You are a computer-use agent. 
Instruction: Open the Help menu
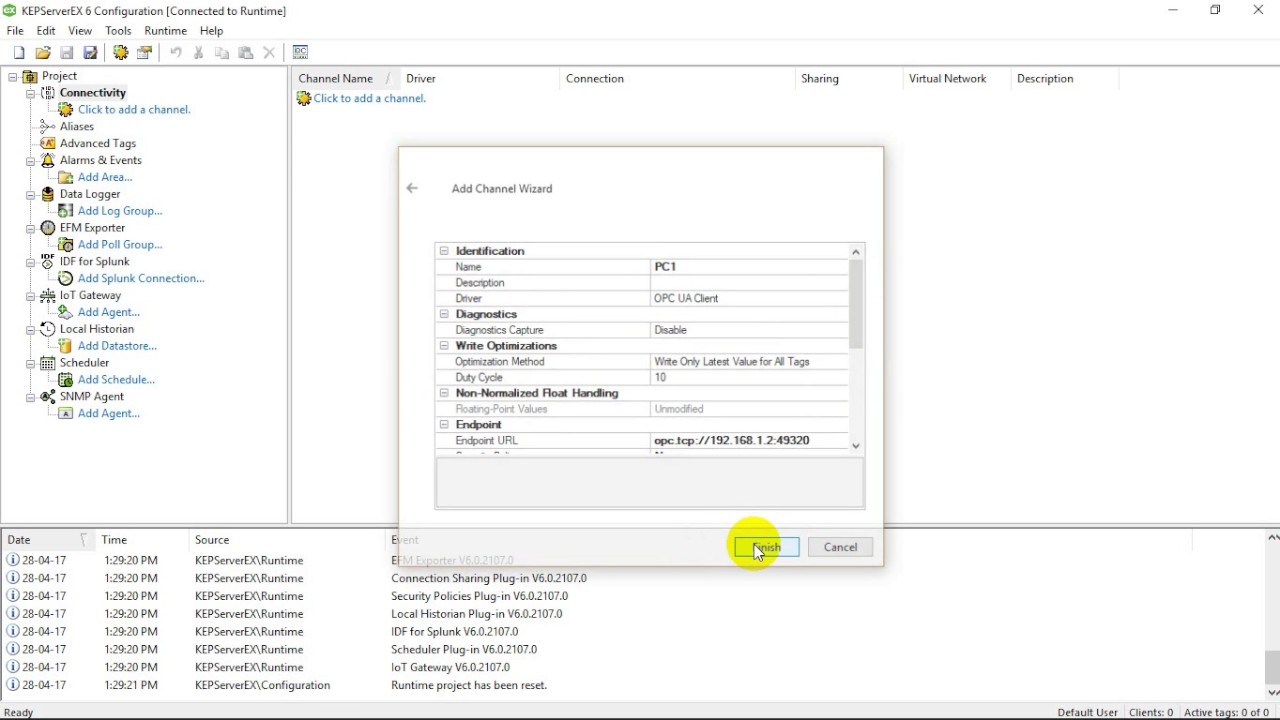[211, 31]
